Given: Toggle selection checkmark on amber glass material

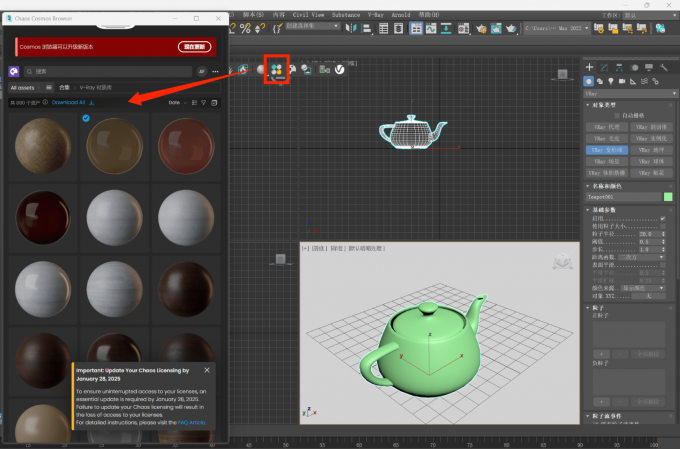Looking at the screenshot, I should tap(86, 118).
